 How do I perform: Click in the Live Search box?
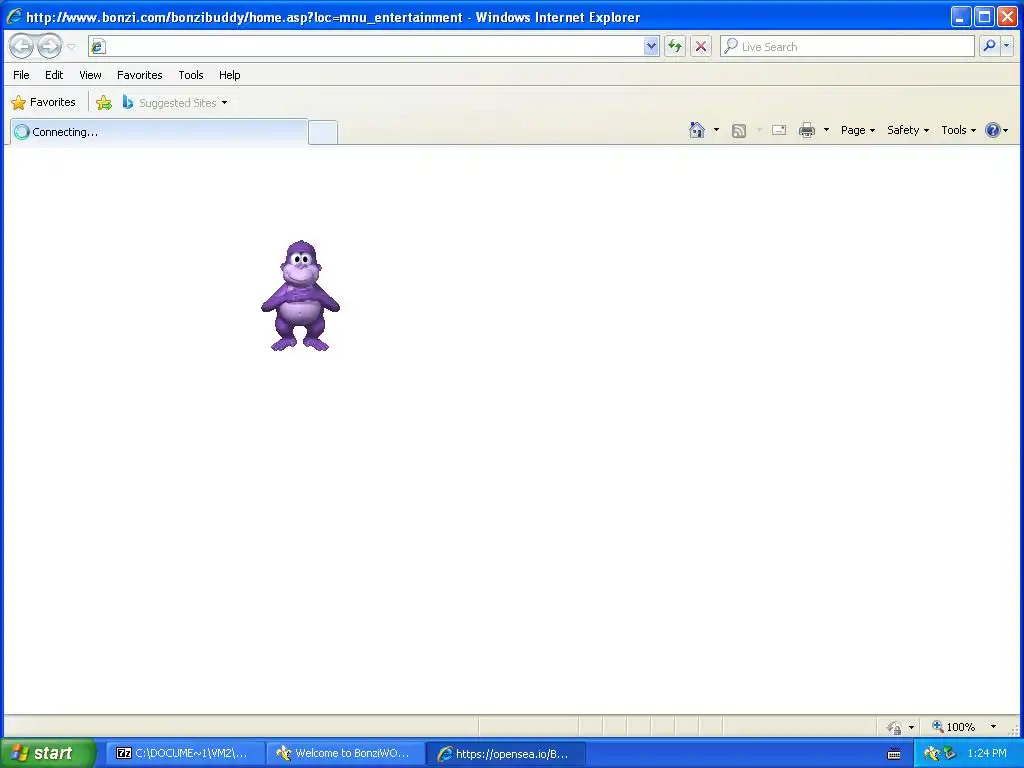tap(848, 46)
